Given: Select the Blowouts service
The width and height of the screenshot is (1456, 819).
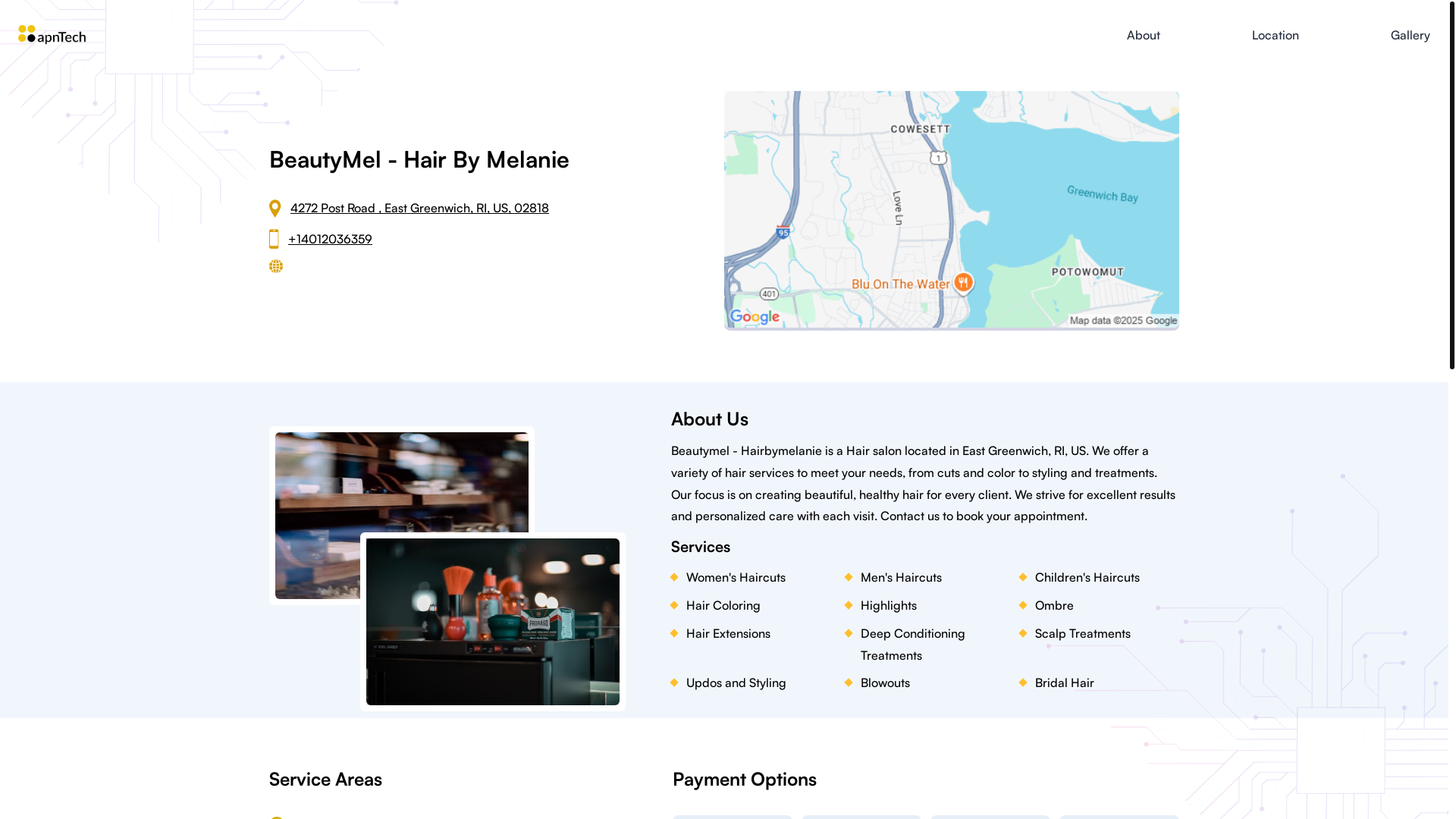Looking at the screenshot, I should (x=885, y=683).
